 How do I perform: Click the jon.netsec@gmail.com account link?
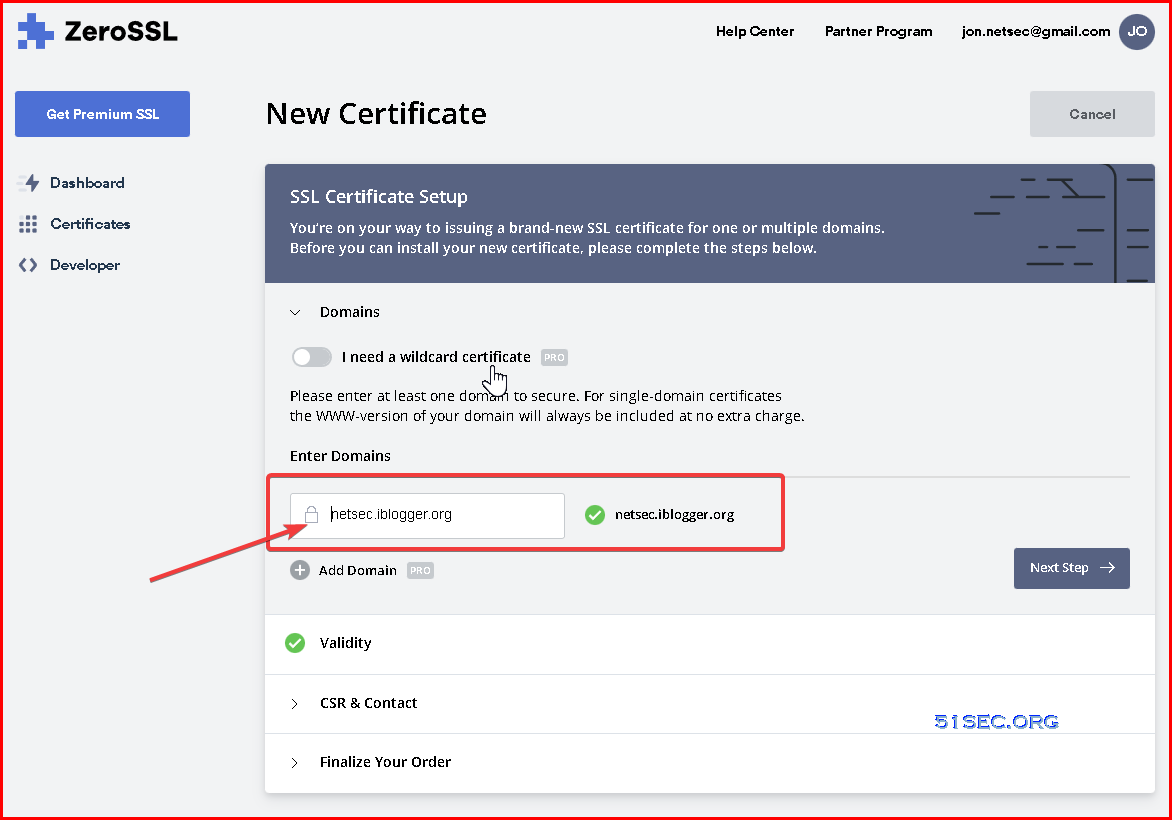pyautogui.click(x=1035, y=31)
